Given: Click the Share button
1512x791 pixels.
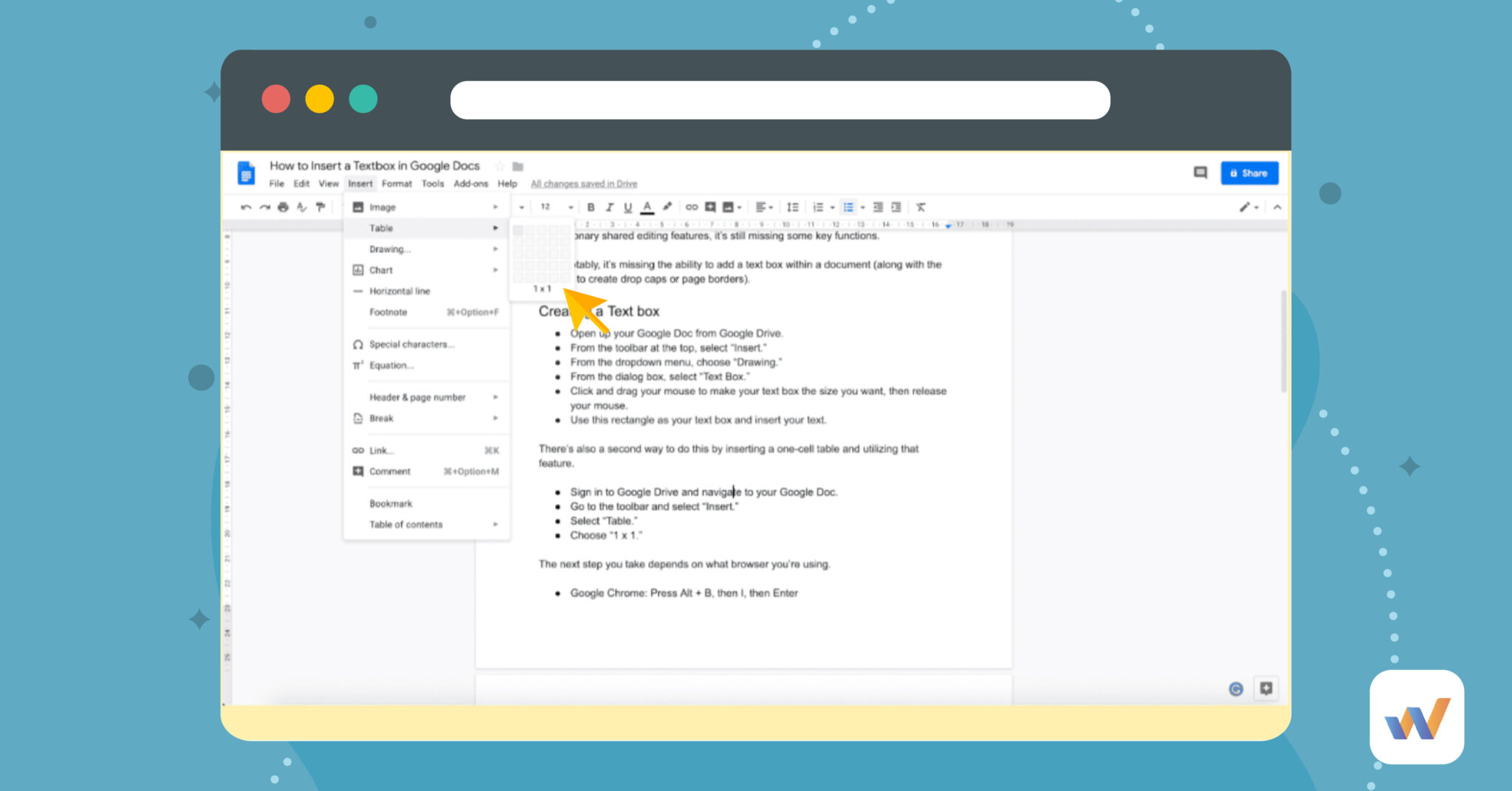Looking at the screenshot, I should point(1249,173).
